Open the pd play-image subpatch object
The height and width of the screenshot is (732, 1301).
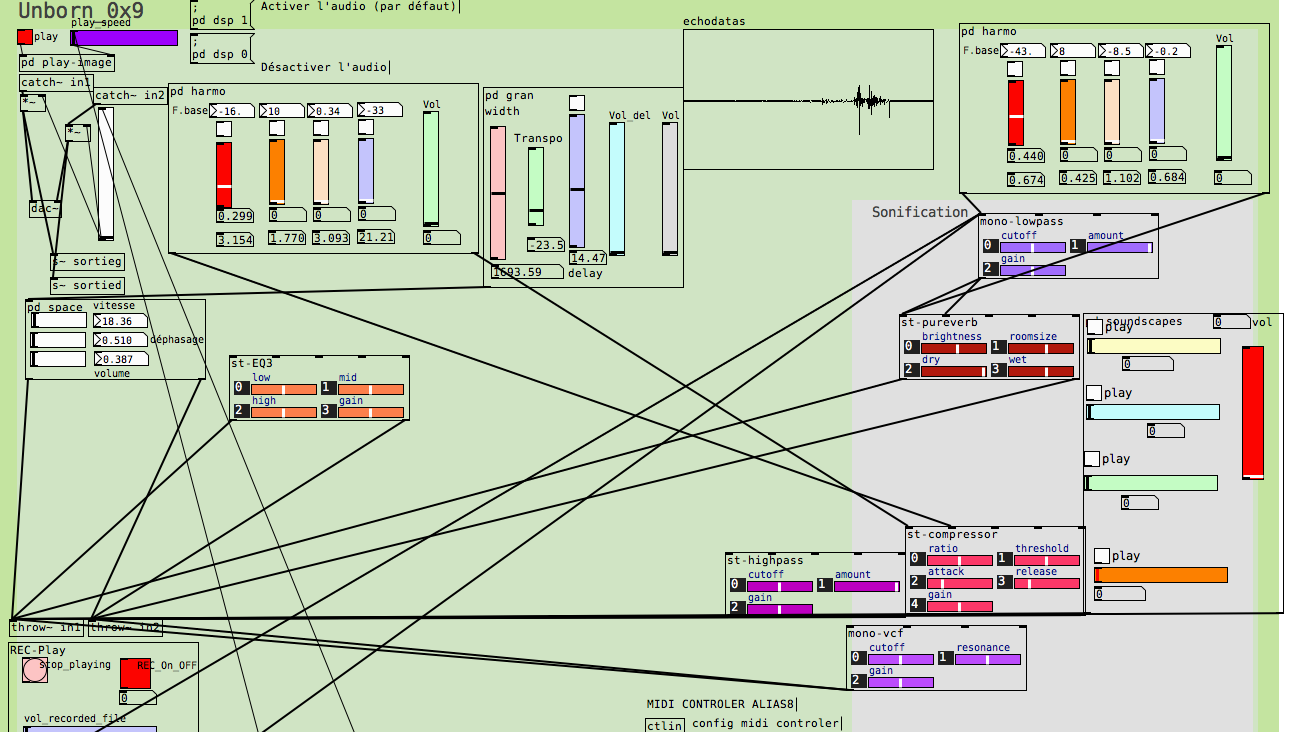[x=67, y=63]
